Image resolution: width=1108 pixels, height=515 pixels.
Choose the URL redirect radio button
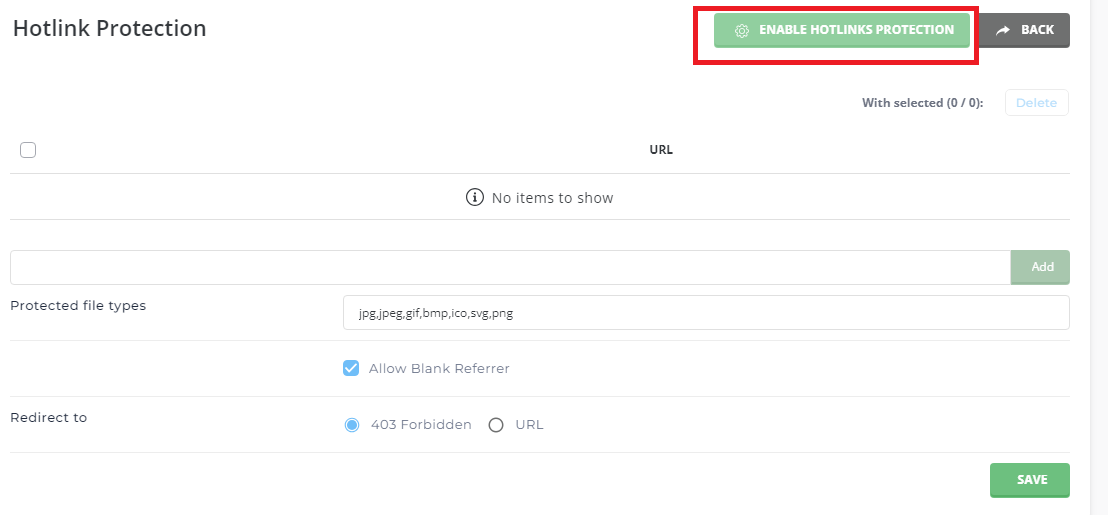496,425
